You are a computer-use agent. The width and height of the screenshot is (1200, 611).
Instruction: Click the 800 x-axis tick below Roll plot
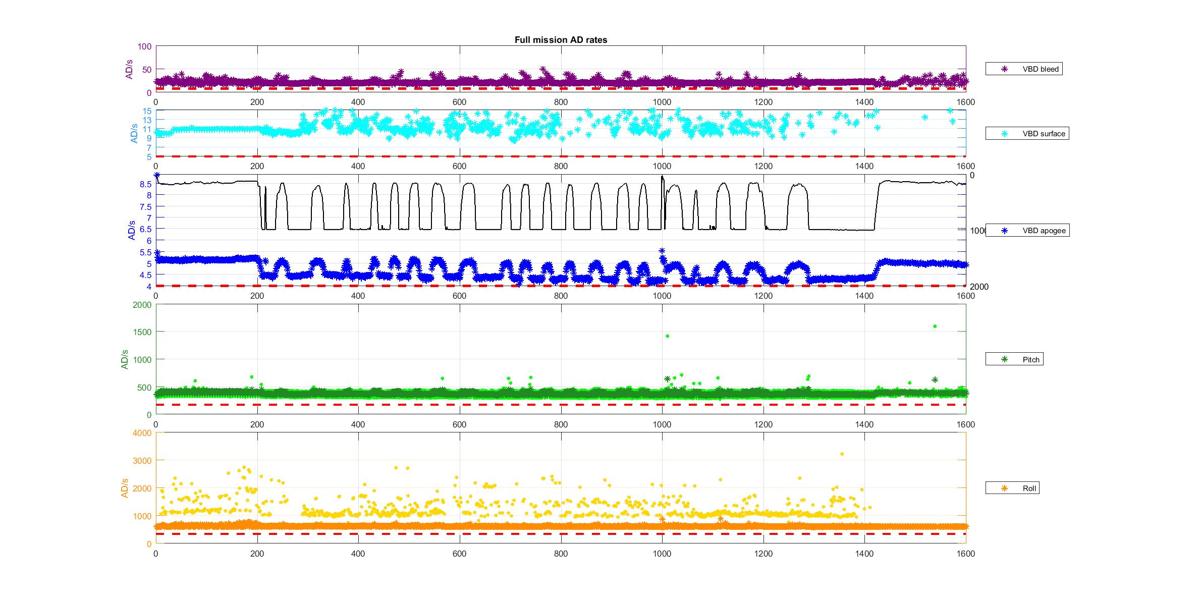tap(560, 552)
